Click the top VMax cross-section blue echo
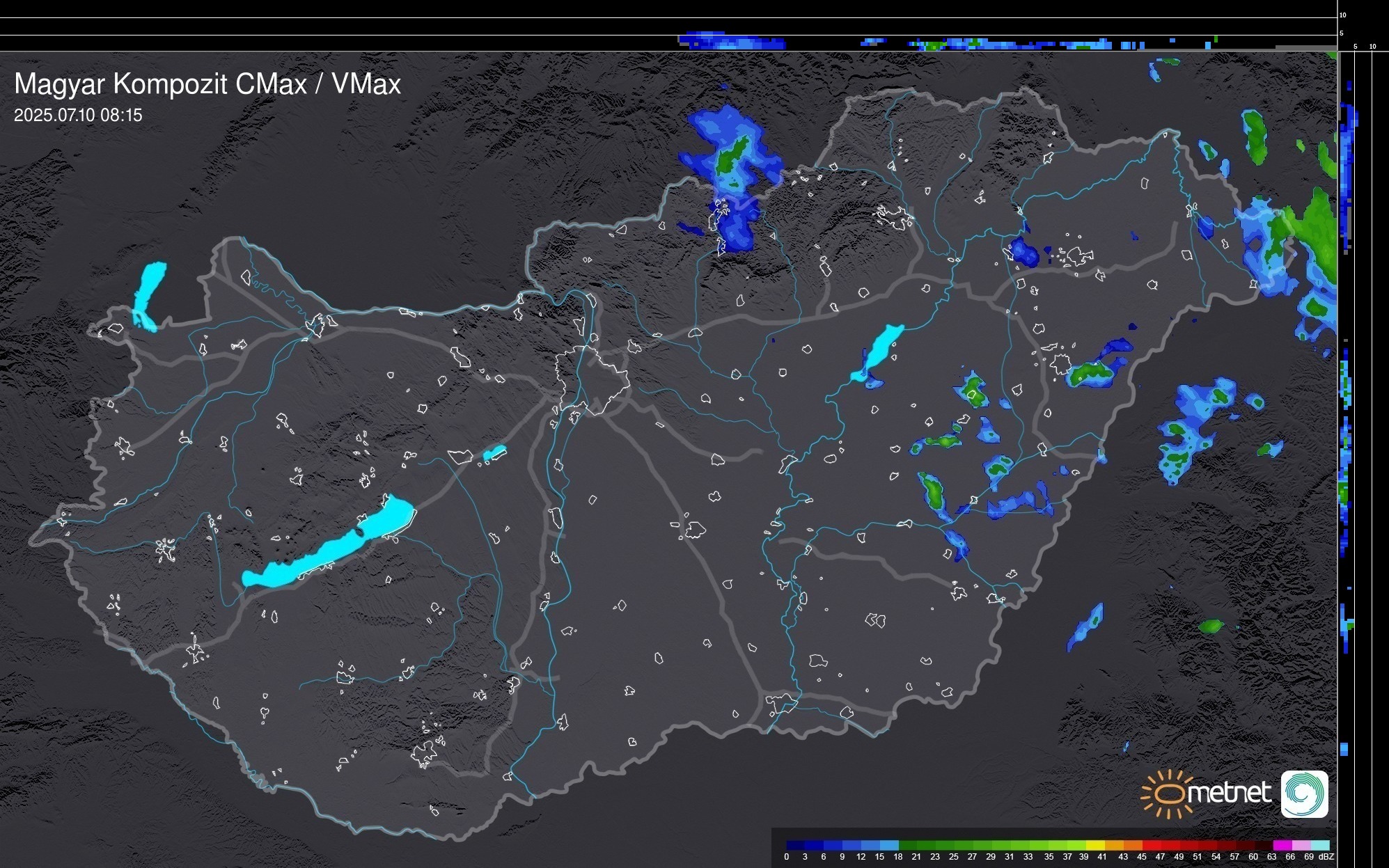The image size is (1389, 868). pyautogui.click(x=731, y=42)
